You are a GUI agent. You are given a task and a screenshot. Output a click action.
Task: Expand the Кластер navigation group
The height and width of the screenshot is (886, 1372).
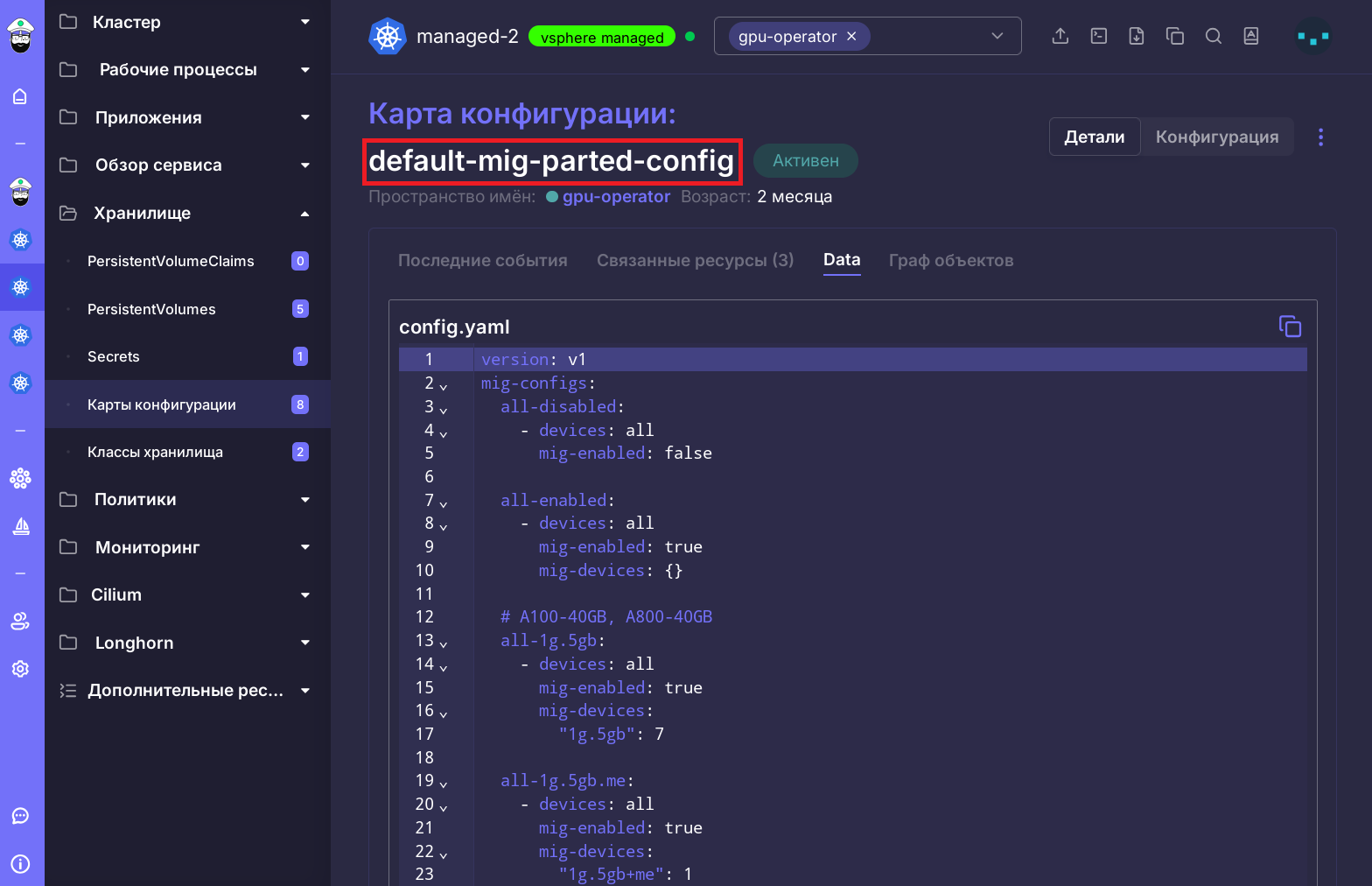[187, 22]
